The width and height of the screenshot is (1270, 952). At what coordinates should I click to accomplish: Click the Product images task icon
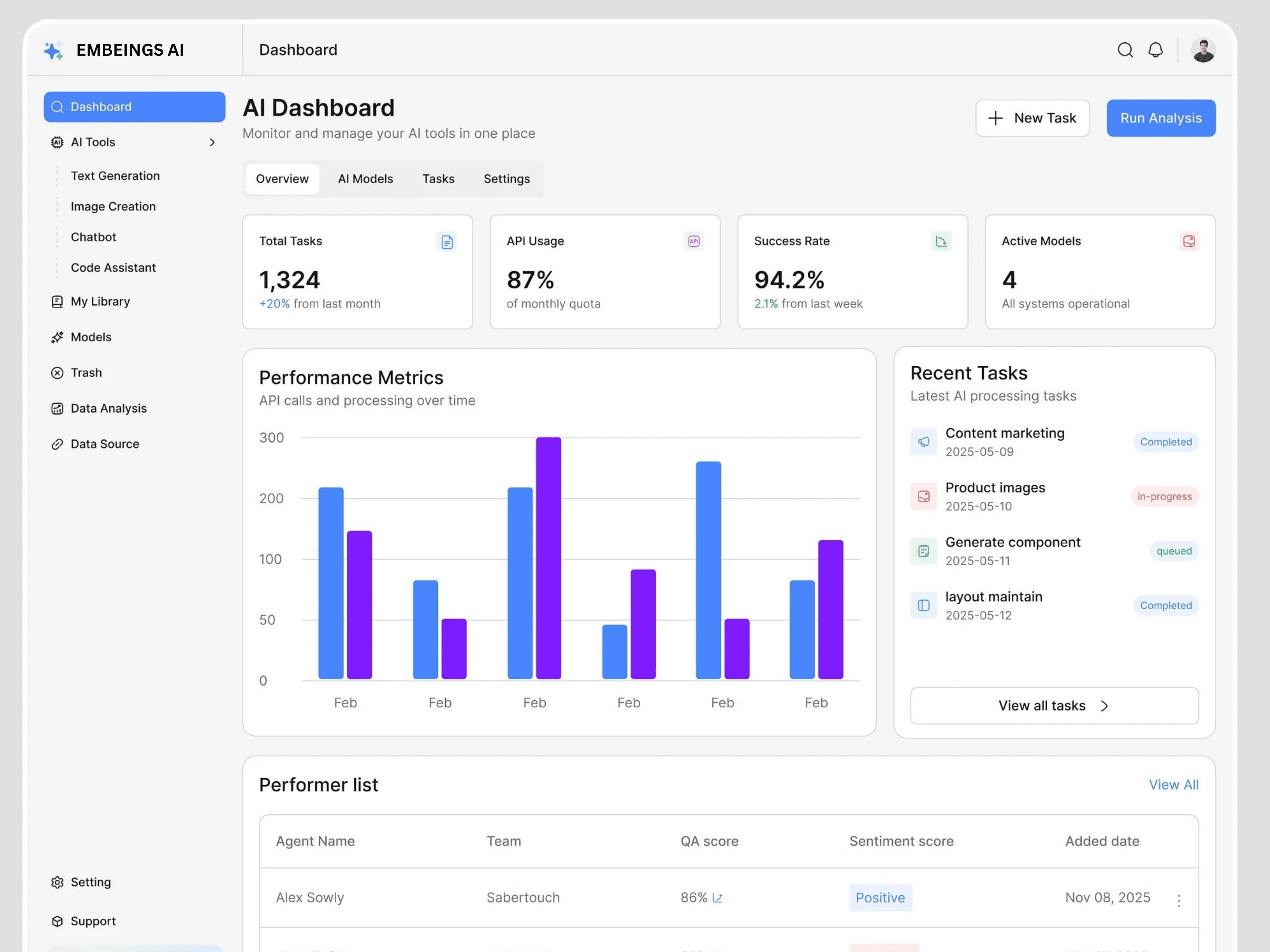923,496
